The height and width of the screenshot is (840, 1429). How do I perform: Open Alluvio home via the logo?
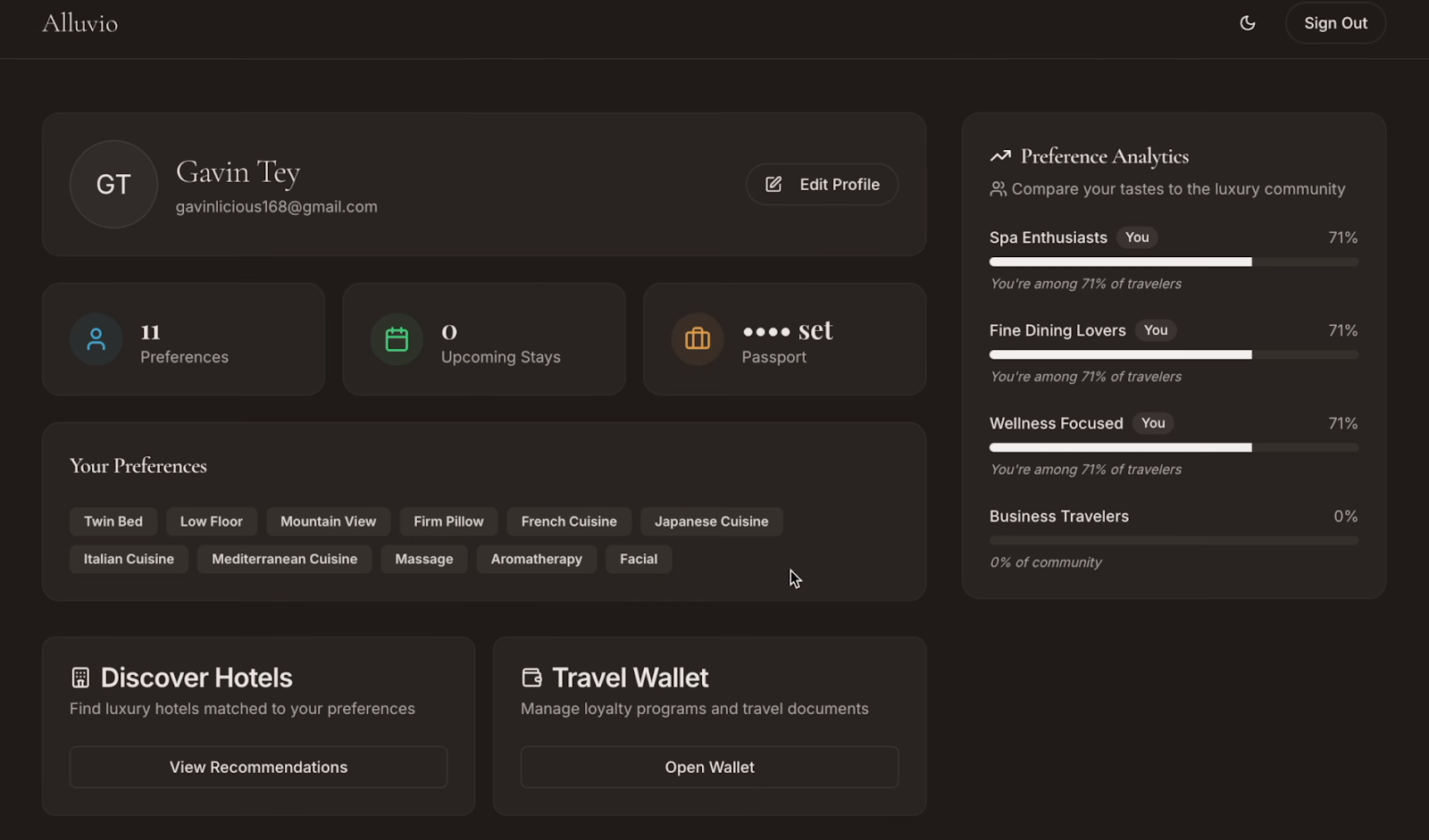pyautogui.click(x=79, y=23)
